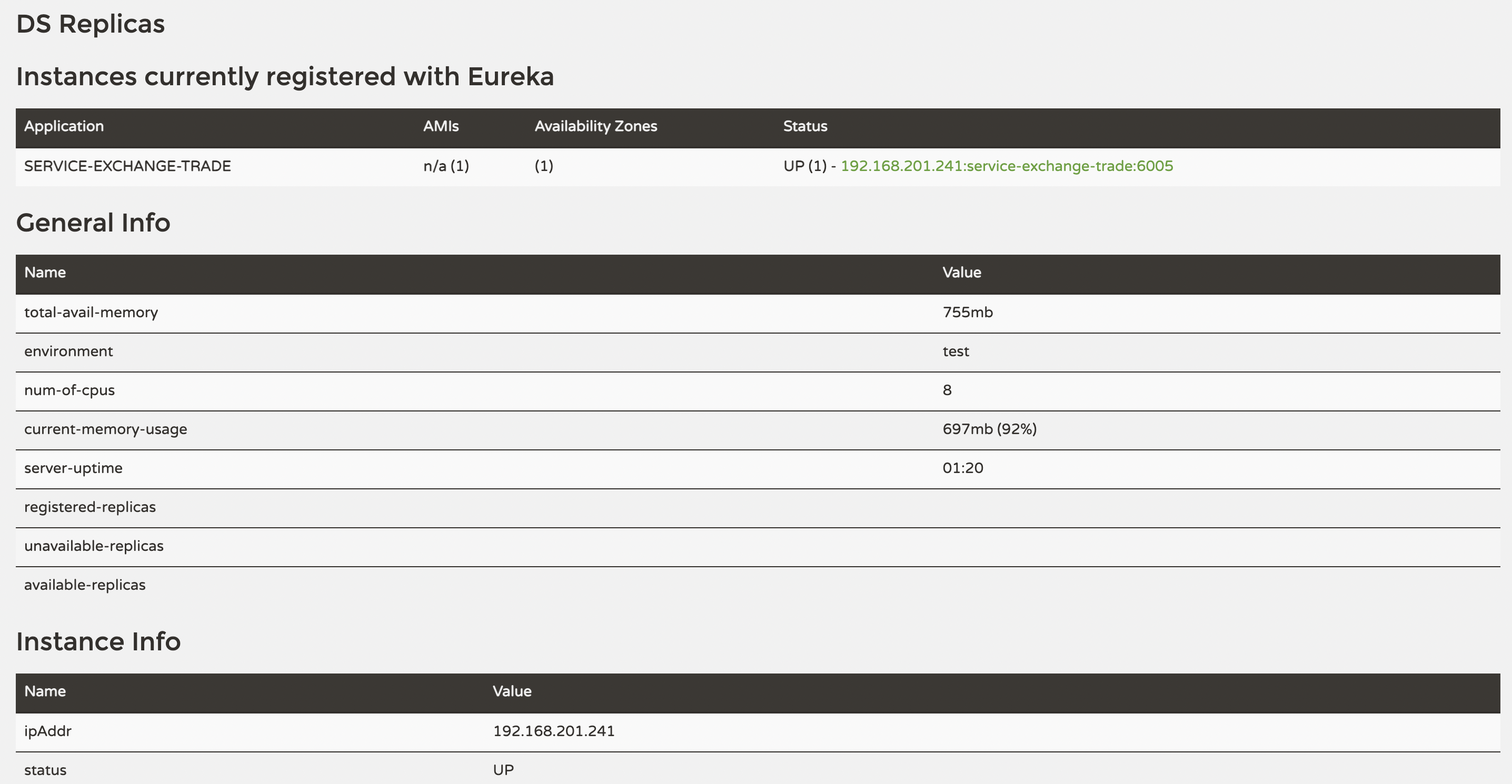
Task: Select the server-uptime row name
Action: click(x=73, y=468)
